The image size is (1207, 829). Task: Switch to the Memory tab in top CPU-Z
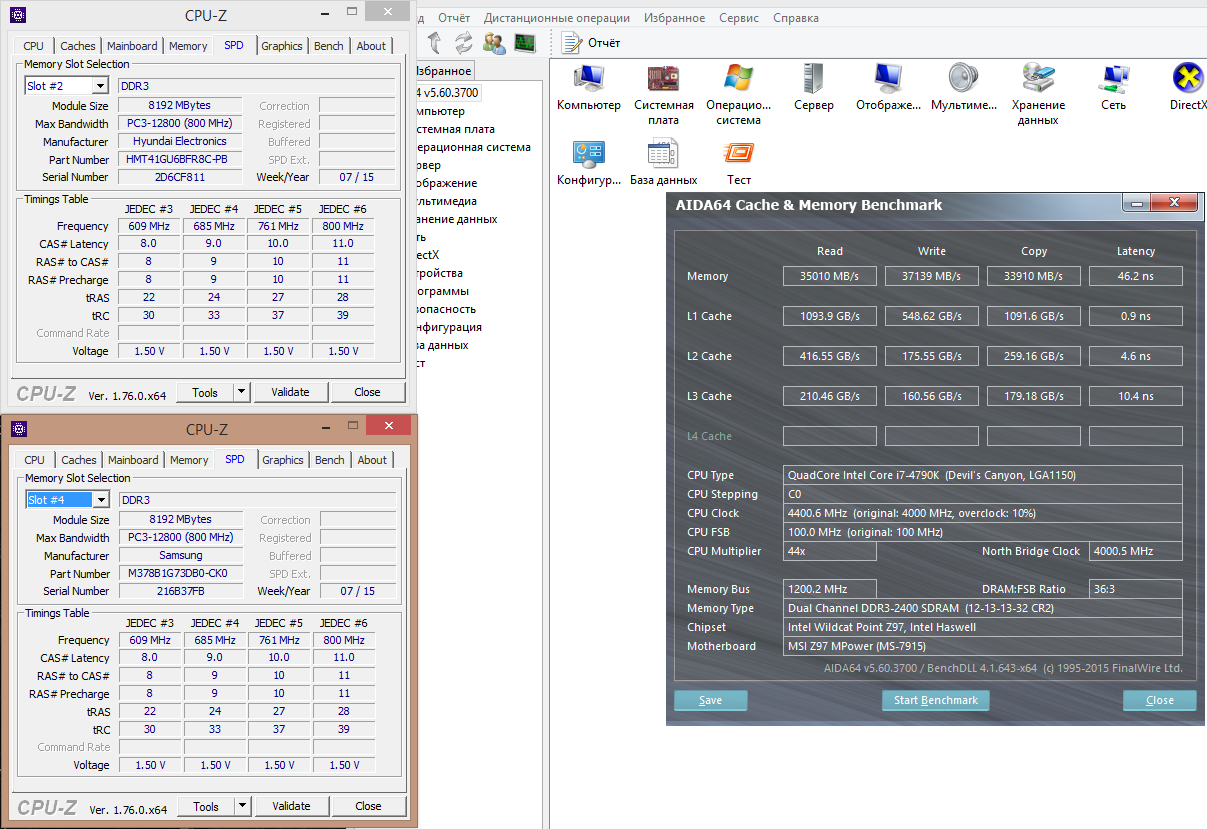188,46
